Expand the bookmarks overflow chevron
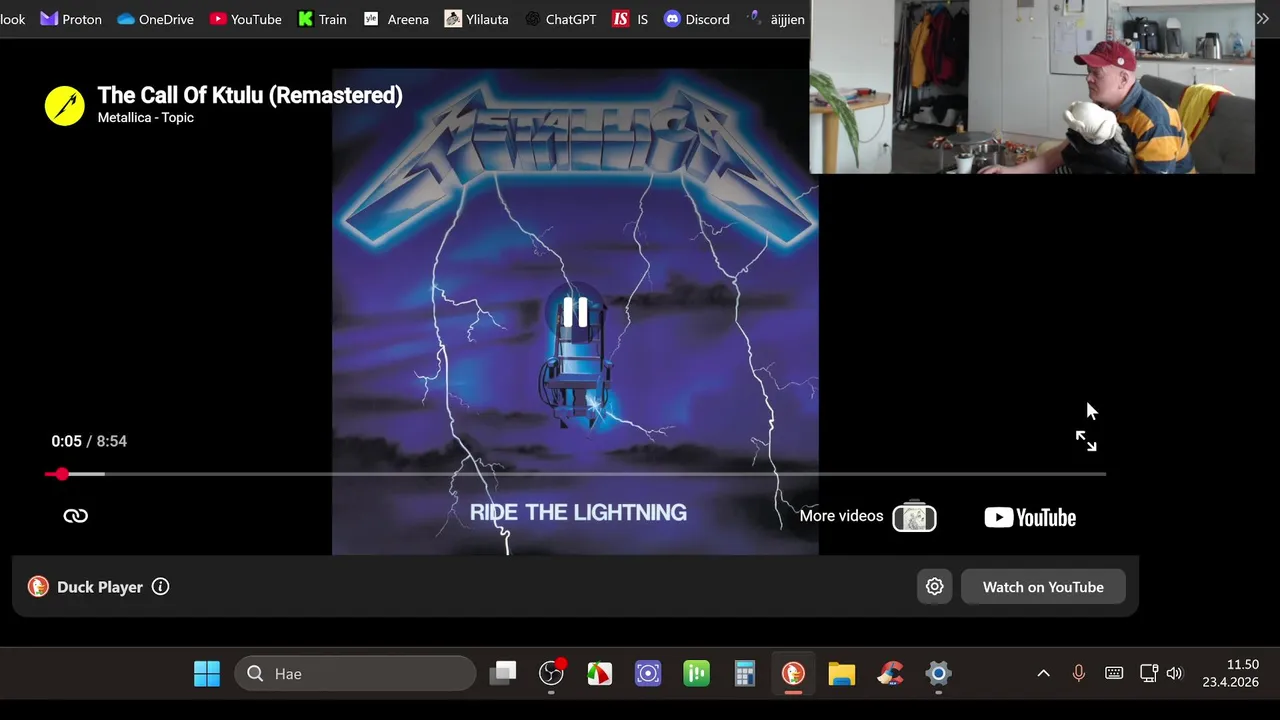 [1262, 19]
